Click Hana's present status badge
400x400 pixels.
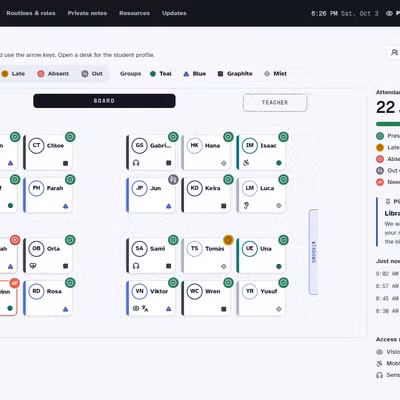228,137
